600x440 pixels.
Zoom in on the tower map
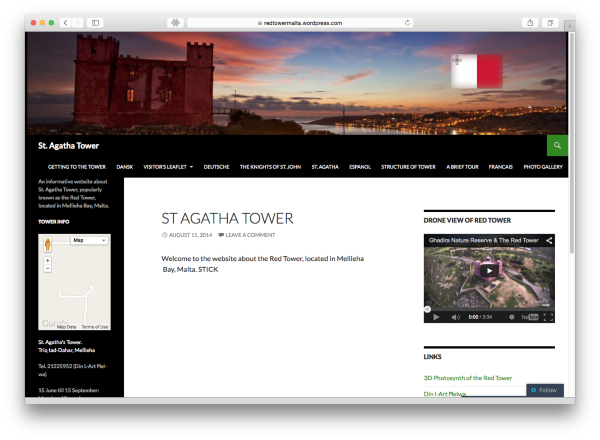[x=47, y=260]
